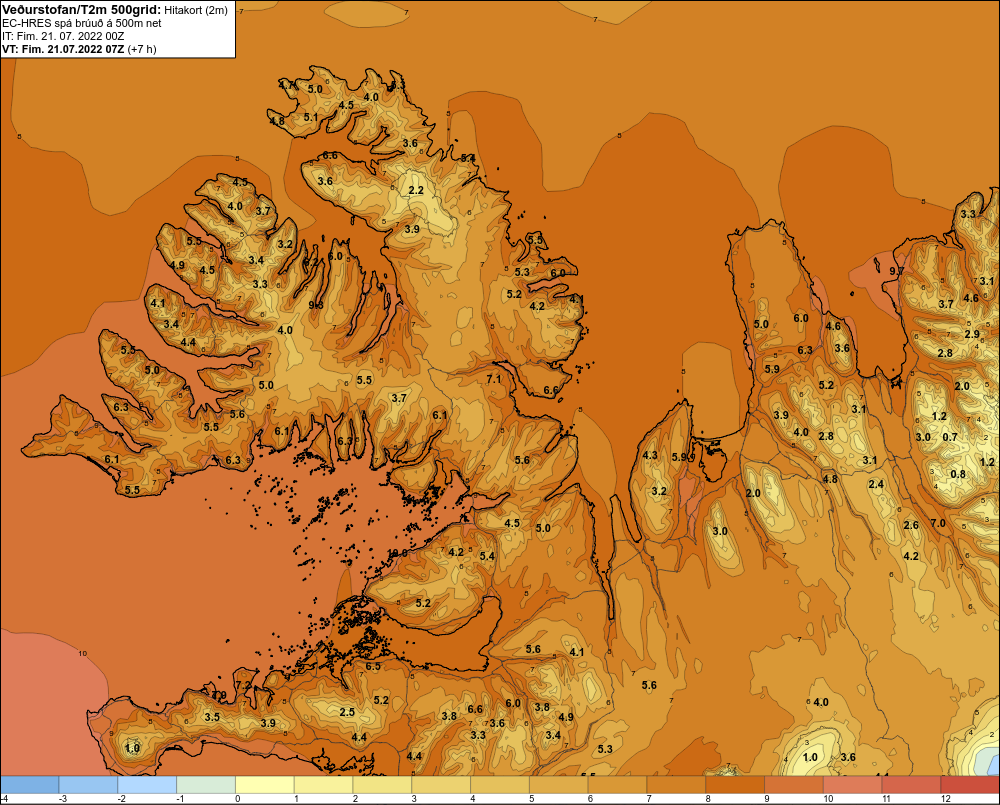Click the legend swatch between 6 and 7
Screen dimensions: 1000x805
click(617, 785)
